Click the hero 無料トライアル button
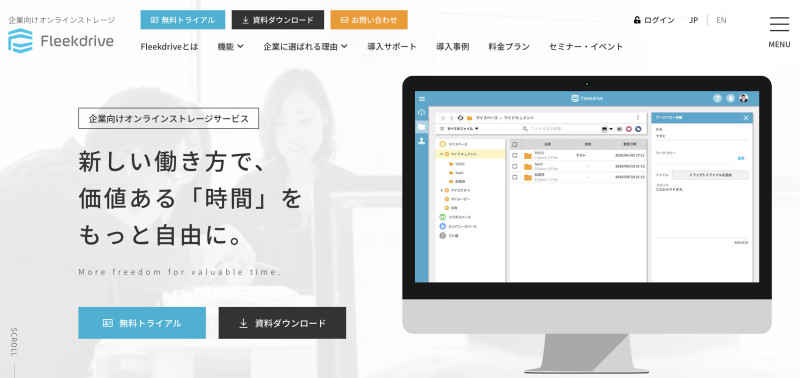Viewport: 800px width, 378px height. (x=142, y=323)
